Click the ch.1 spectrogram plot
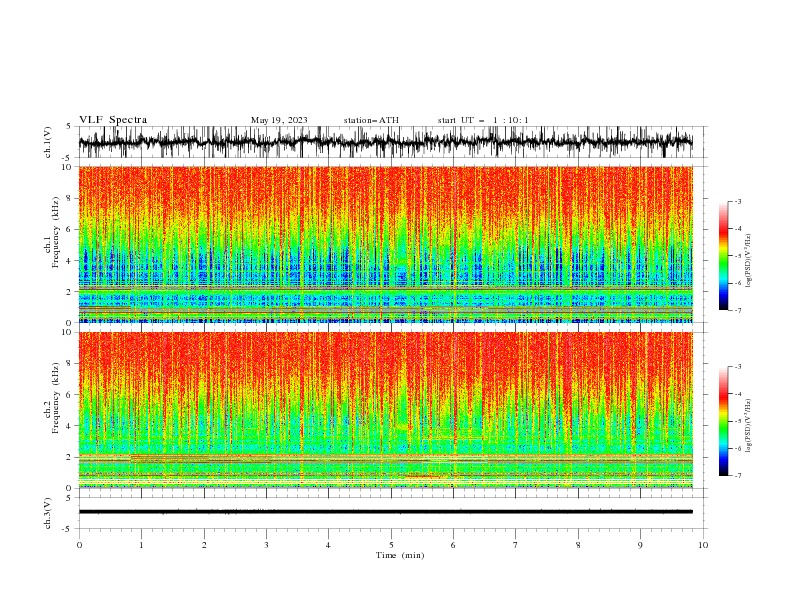Image resolution: width=792 pixels, height=612 pixels. (386, 244)
